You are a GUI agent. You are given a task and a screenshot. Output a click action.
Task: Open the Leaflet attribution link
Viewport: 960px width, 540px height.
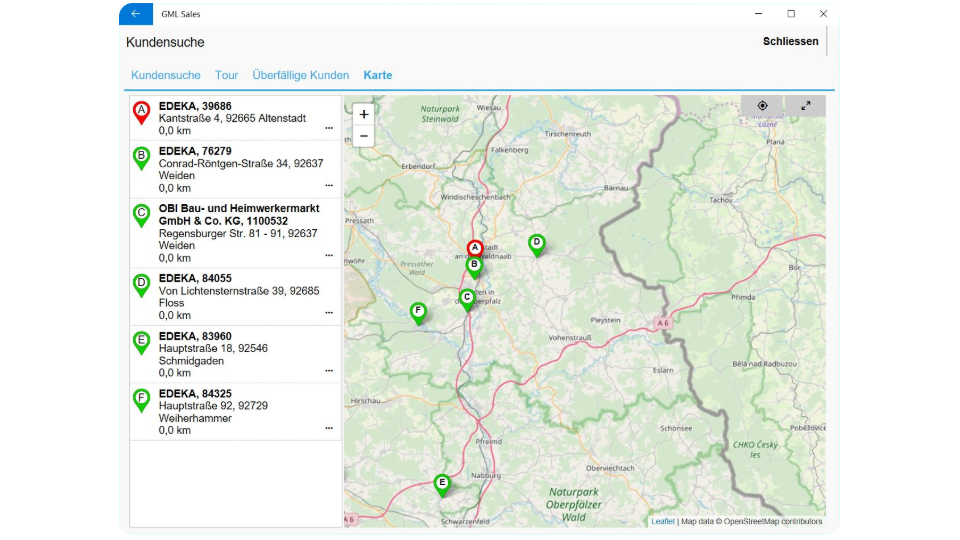tap(662, 522)
